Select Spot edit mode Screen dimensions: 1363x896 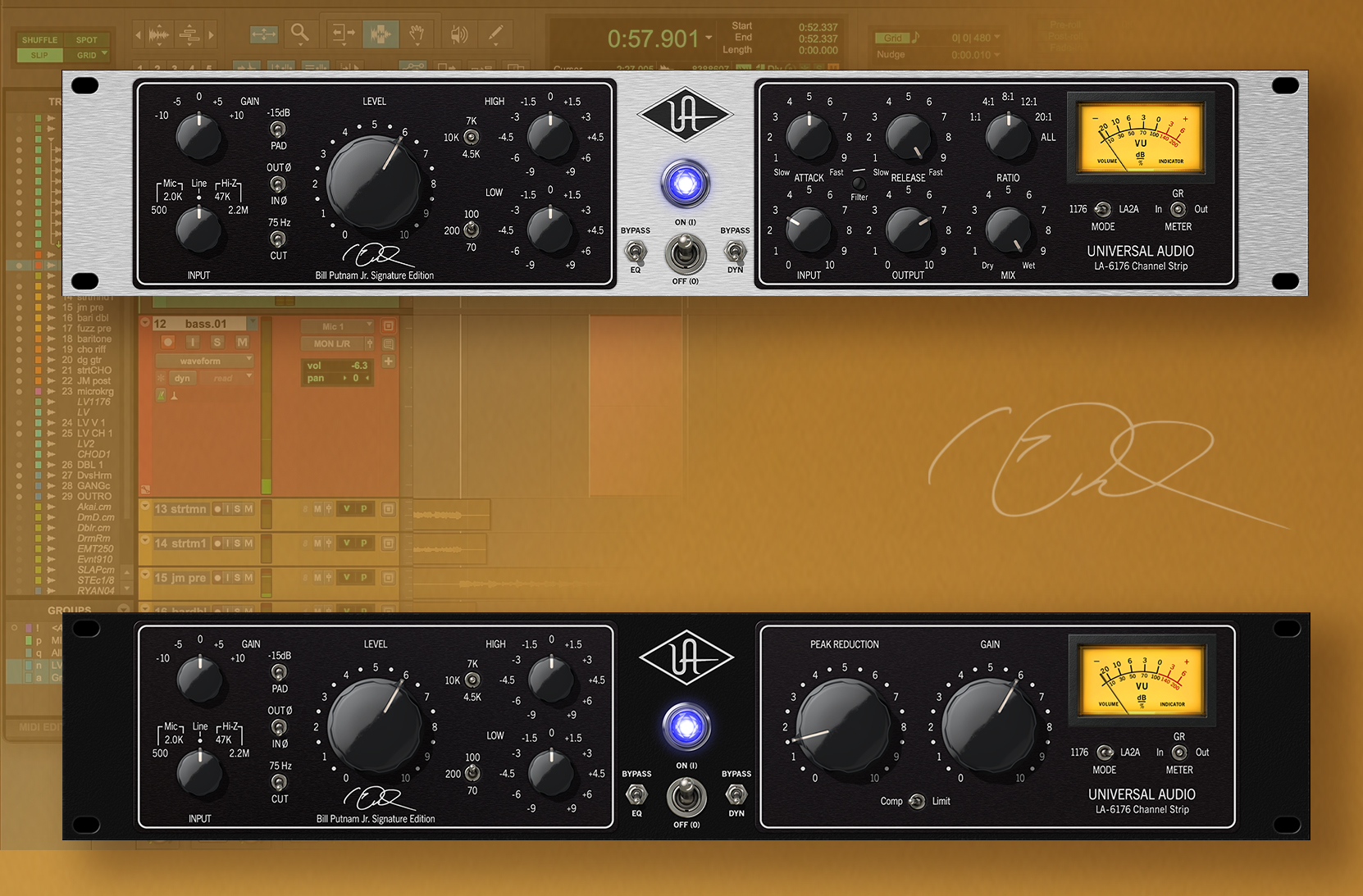pos(88,39)
